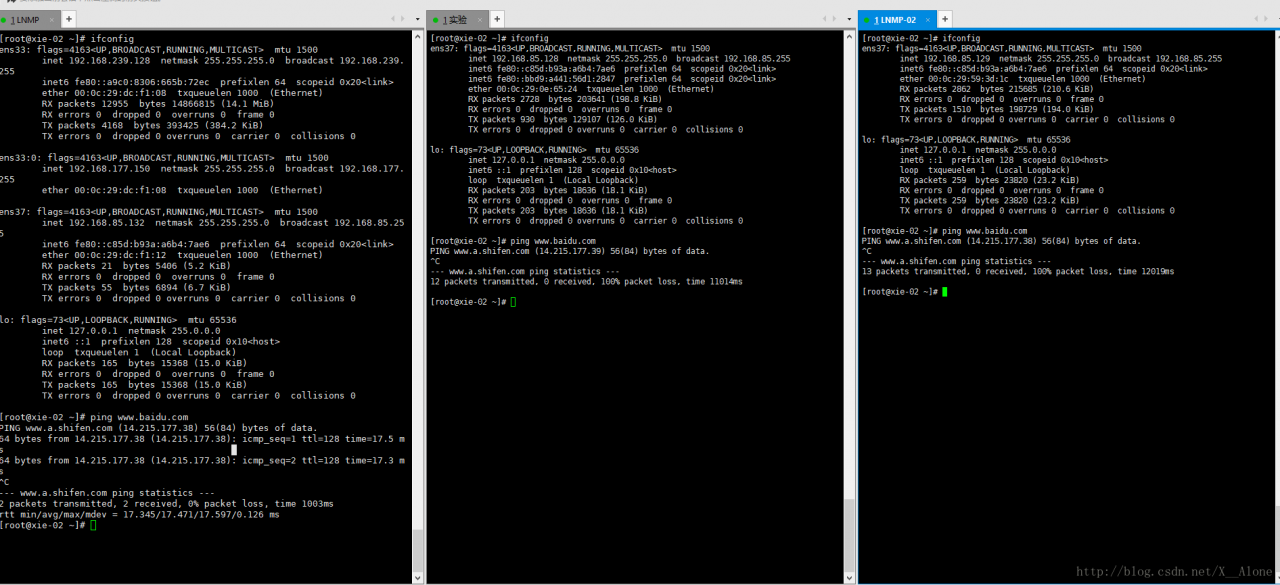Click '12 packets transmitted' line in 实验 terminal
The width and height of the screenshot is (1280, 585).
[586, 282]
